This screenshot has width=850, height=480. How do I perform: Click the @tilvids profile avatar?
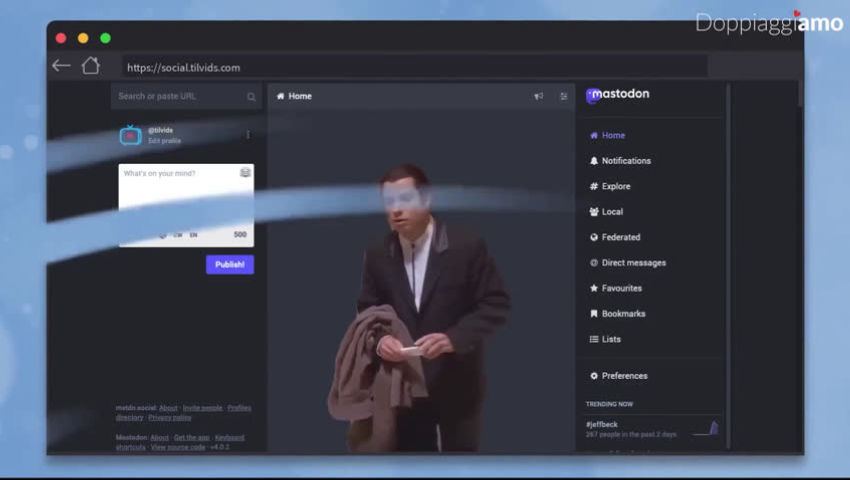pyautogui.click(x=130, y=135)
